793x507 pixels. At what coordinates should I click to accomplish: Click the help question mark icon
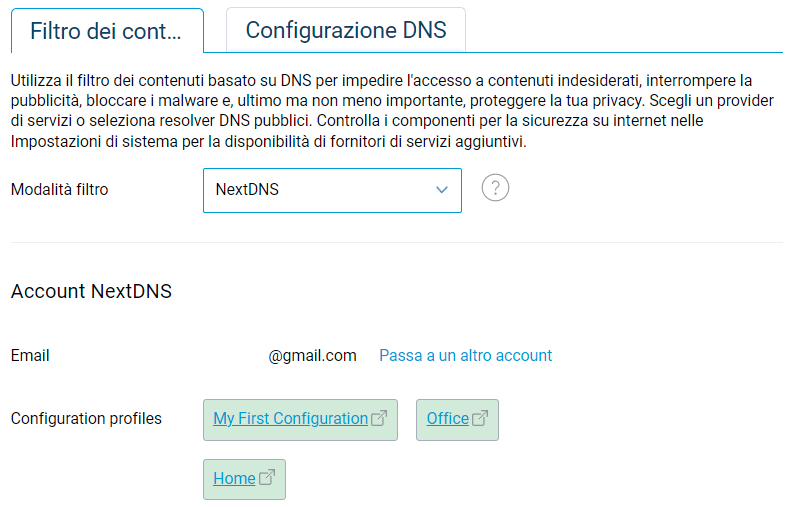(495, 188)
